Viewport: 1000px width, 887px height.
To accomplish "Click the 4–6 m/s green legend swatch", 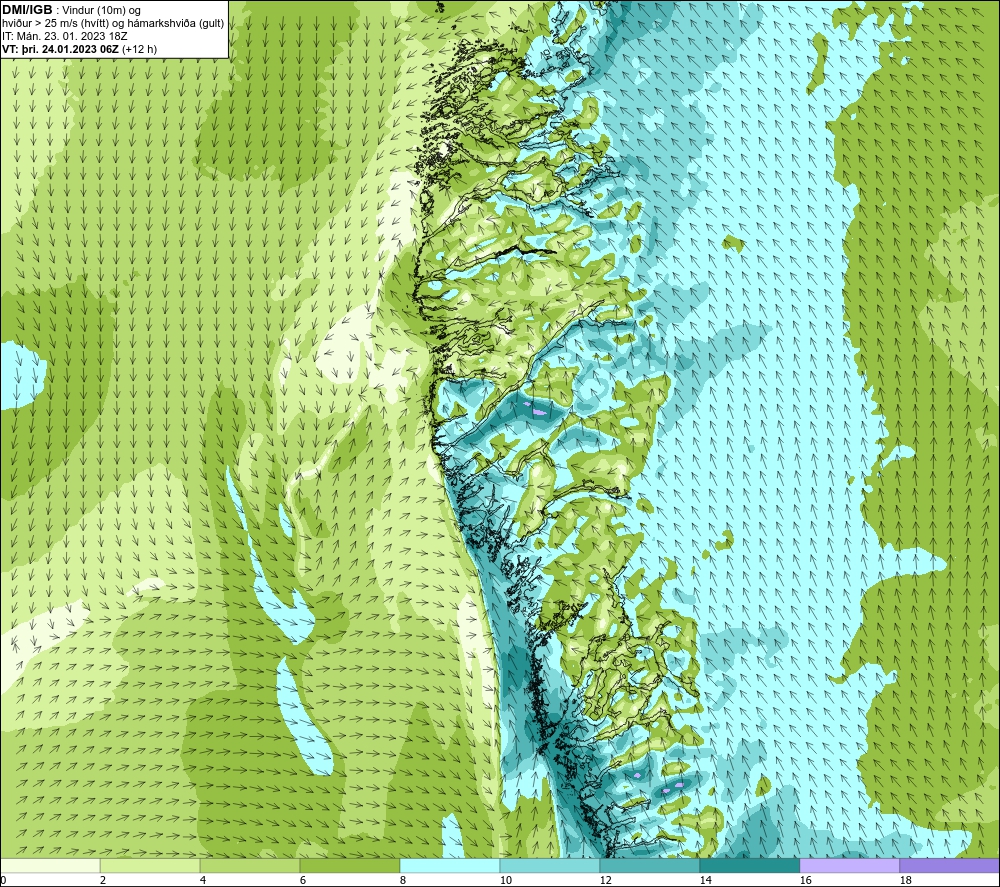I will click(250, 866).
